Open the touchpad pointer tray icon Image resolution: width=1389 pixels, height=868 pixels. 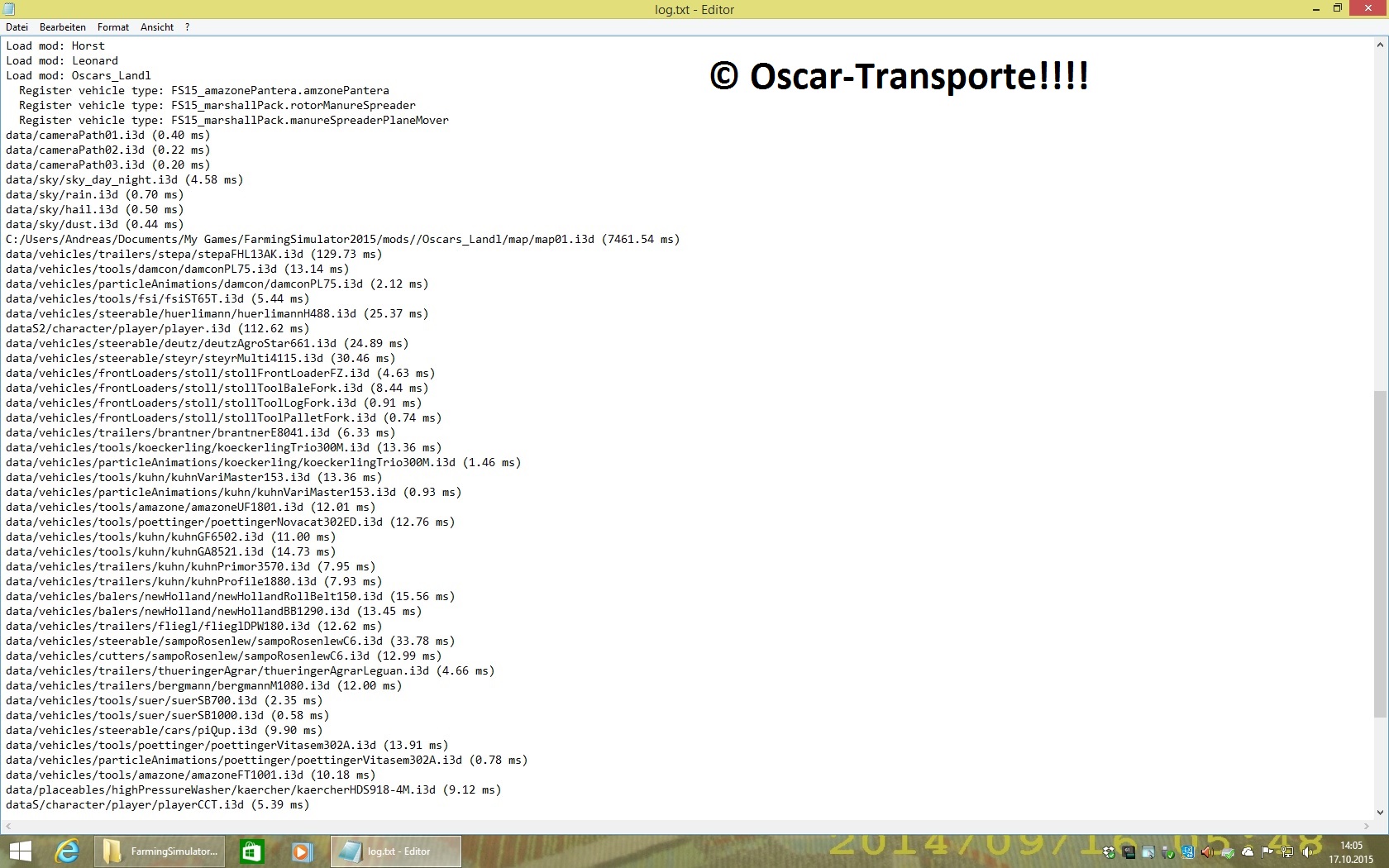tap(1148, 852)
